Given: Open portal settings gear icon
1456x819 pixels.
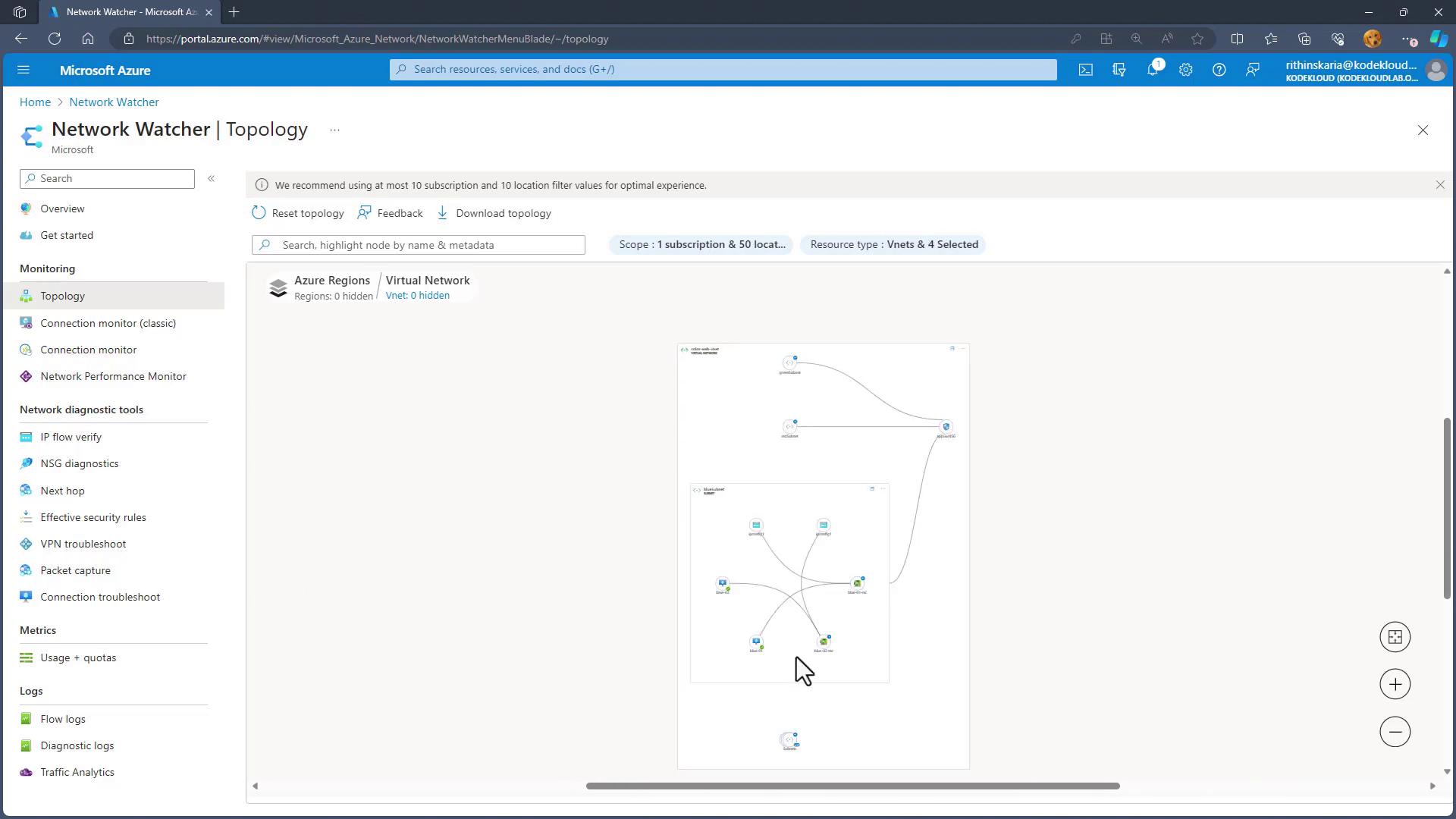Looking at the screenshot, I should tap(1185, 70).
